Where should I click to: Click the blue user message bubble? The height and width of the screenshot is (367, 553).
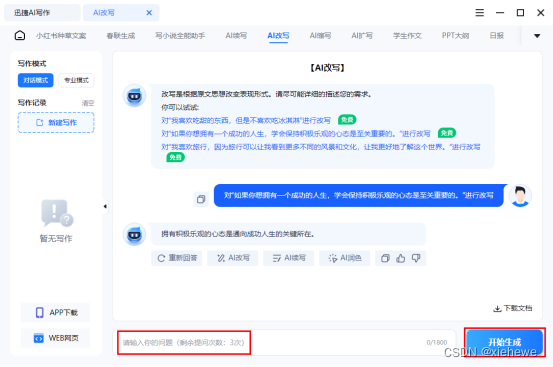(x=359, y=195)
